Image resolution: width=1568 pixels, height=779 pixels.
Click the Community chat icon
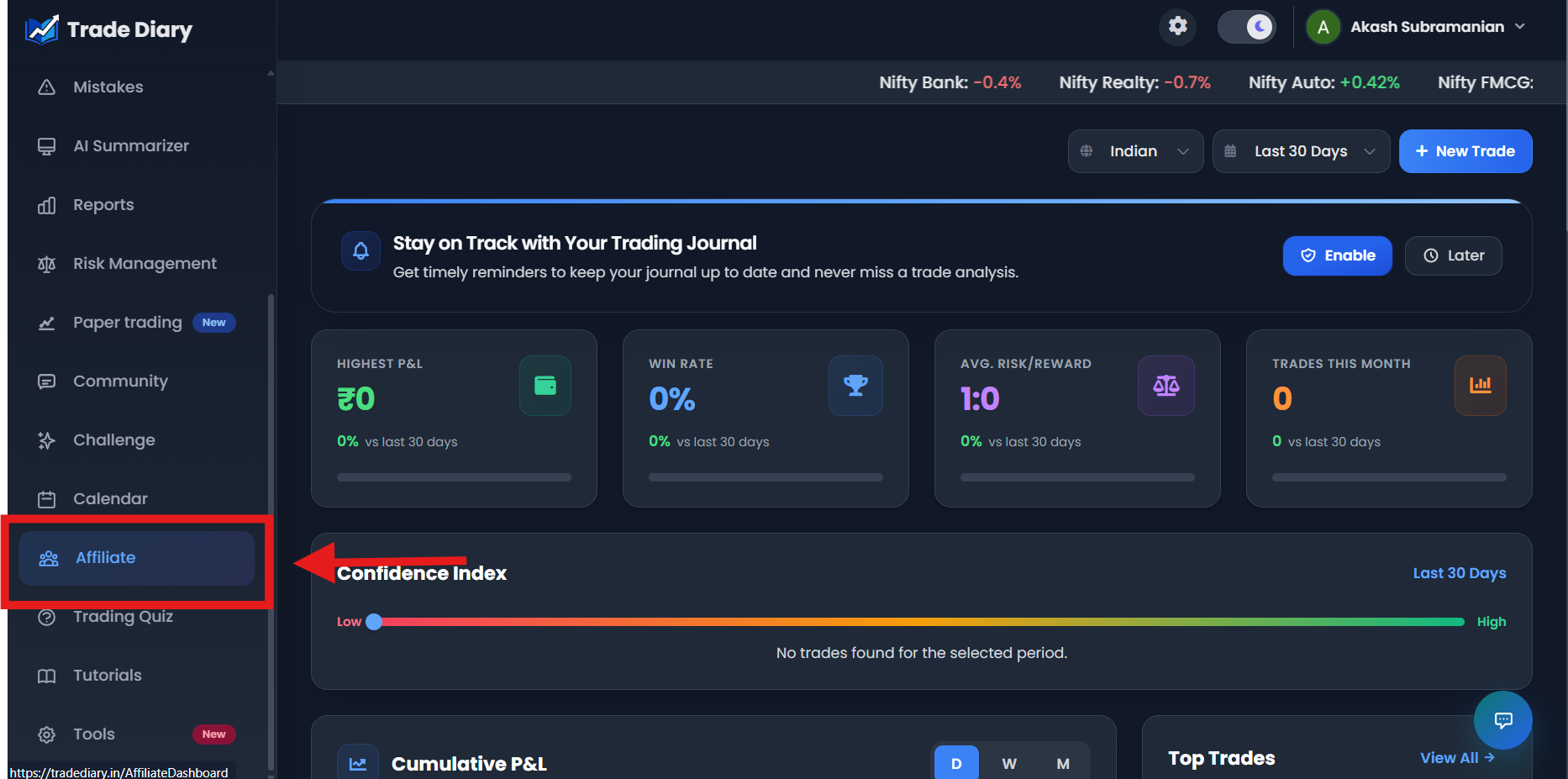[x=47, y=382]
